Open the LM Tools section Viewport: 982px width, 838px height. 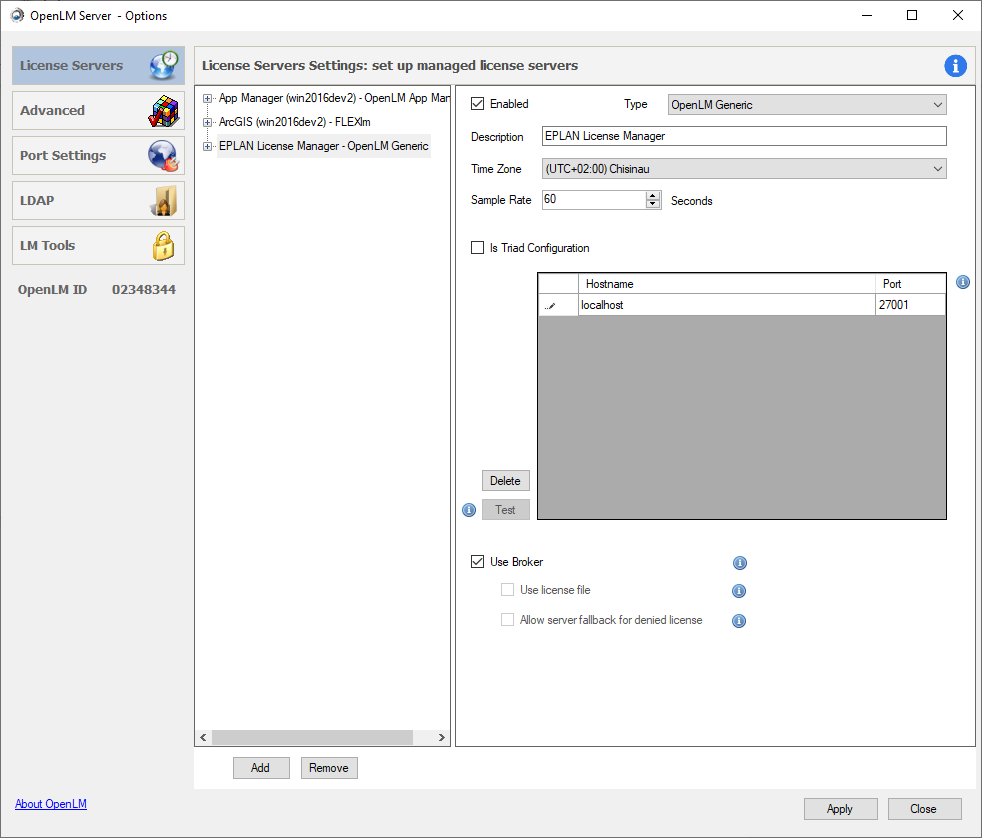pos(98,246)
